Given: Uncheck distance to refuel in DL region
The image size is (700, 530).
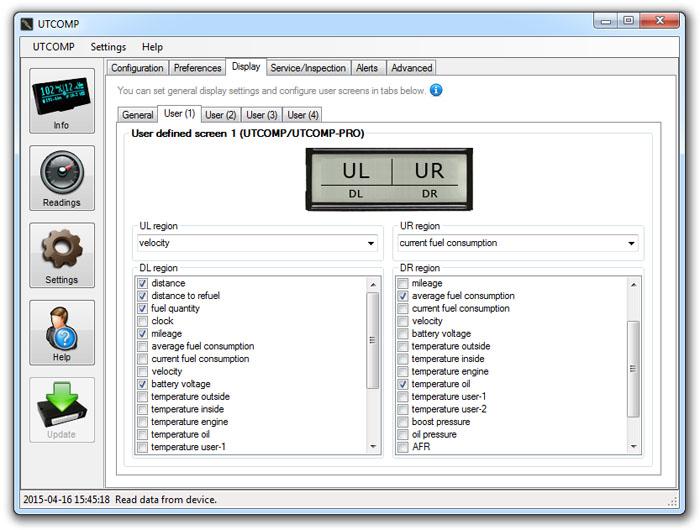Looking at the screenshot, I should point(142,296).
